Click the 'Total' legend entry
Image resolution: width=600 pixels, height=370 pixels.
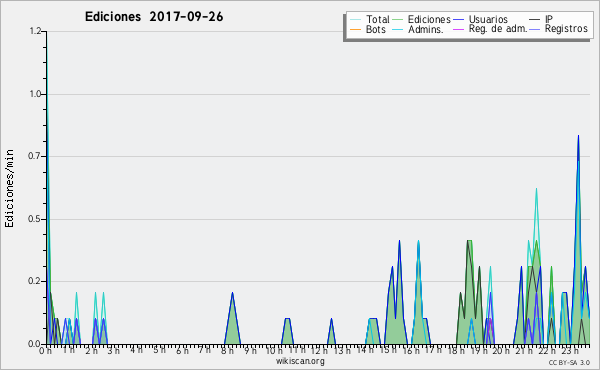[x=370, y=19]
